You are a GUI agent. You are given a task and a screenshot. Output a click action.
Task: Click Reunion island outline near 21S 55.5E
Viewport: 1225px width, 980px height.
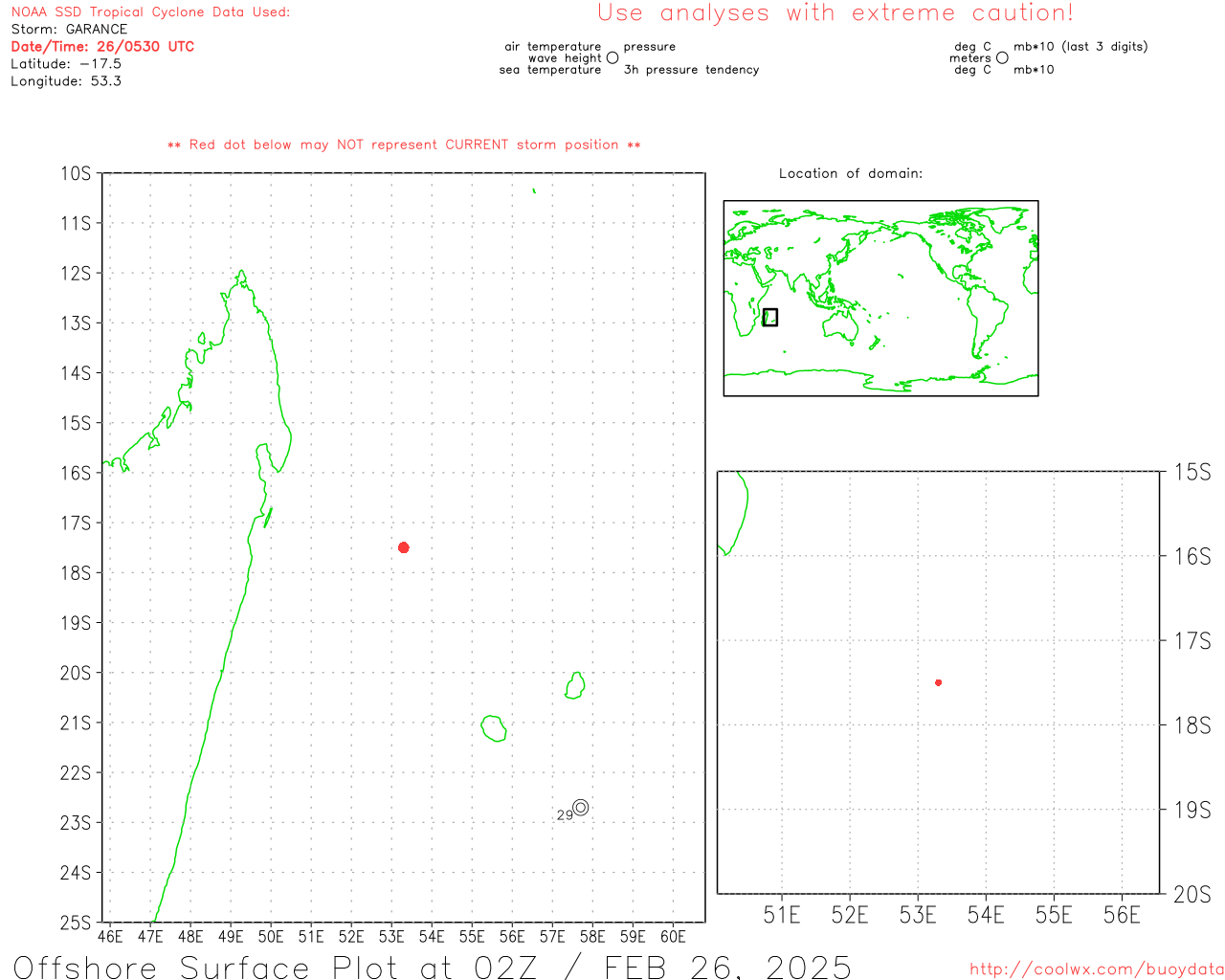(x=494, y=728)
